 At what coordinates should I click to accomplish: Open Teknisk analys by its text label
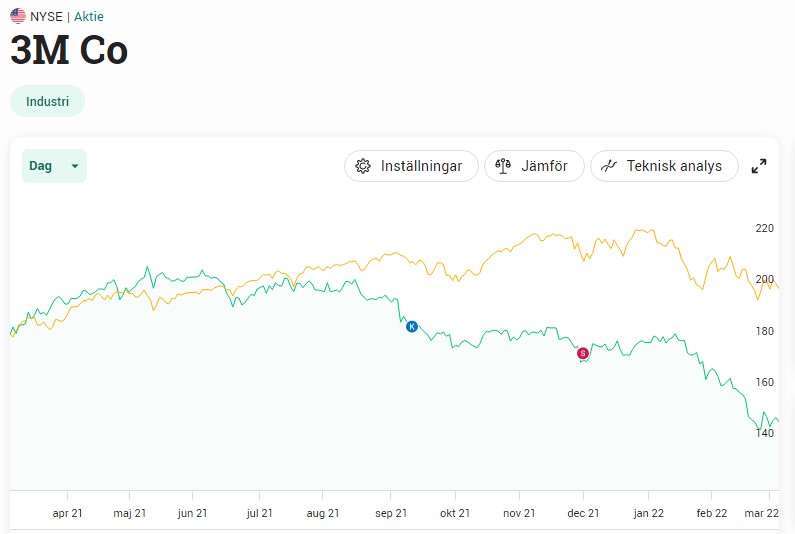(x=674, y=166)
